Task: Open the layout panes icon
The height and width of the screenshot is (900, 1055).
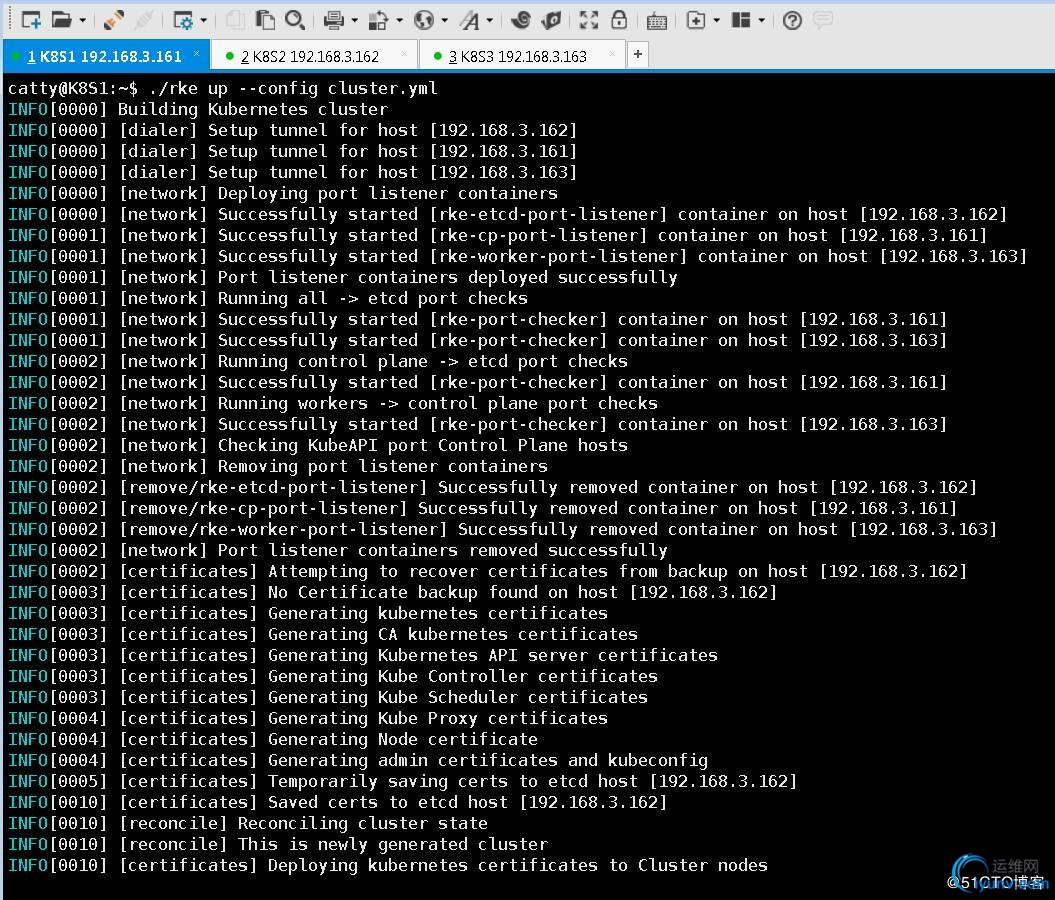Action: [741, 20]
